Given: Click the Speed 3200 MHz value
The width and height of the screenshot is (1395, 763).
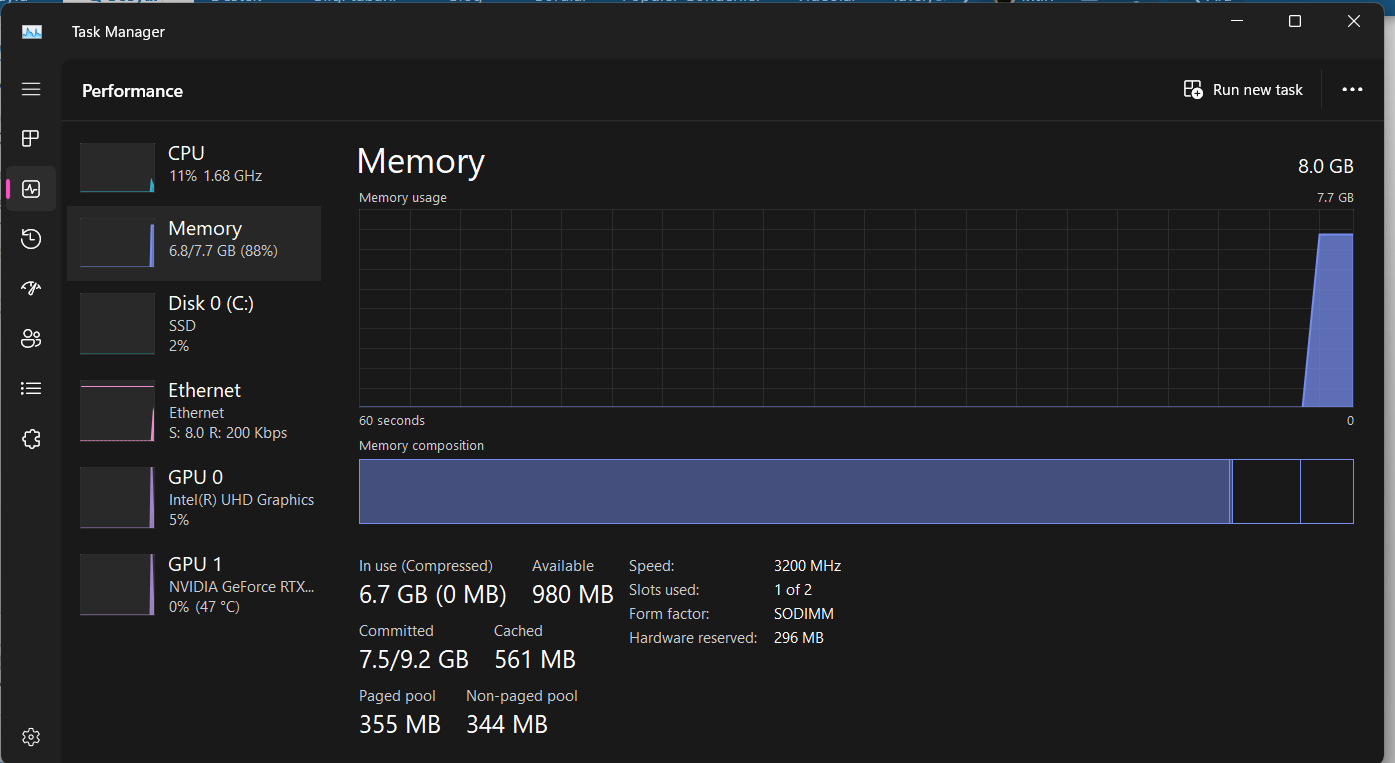Looking at the screenshot, I should tap(807, 566).
